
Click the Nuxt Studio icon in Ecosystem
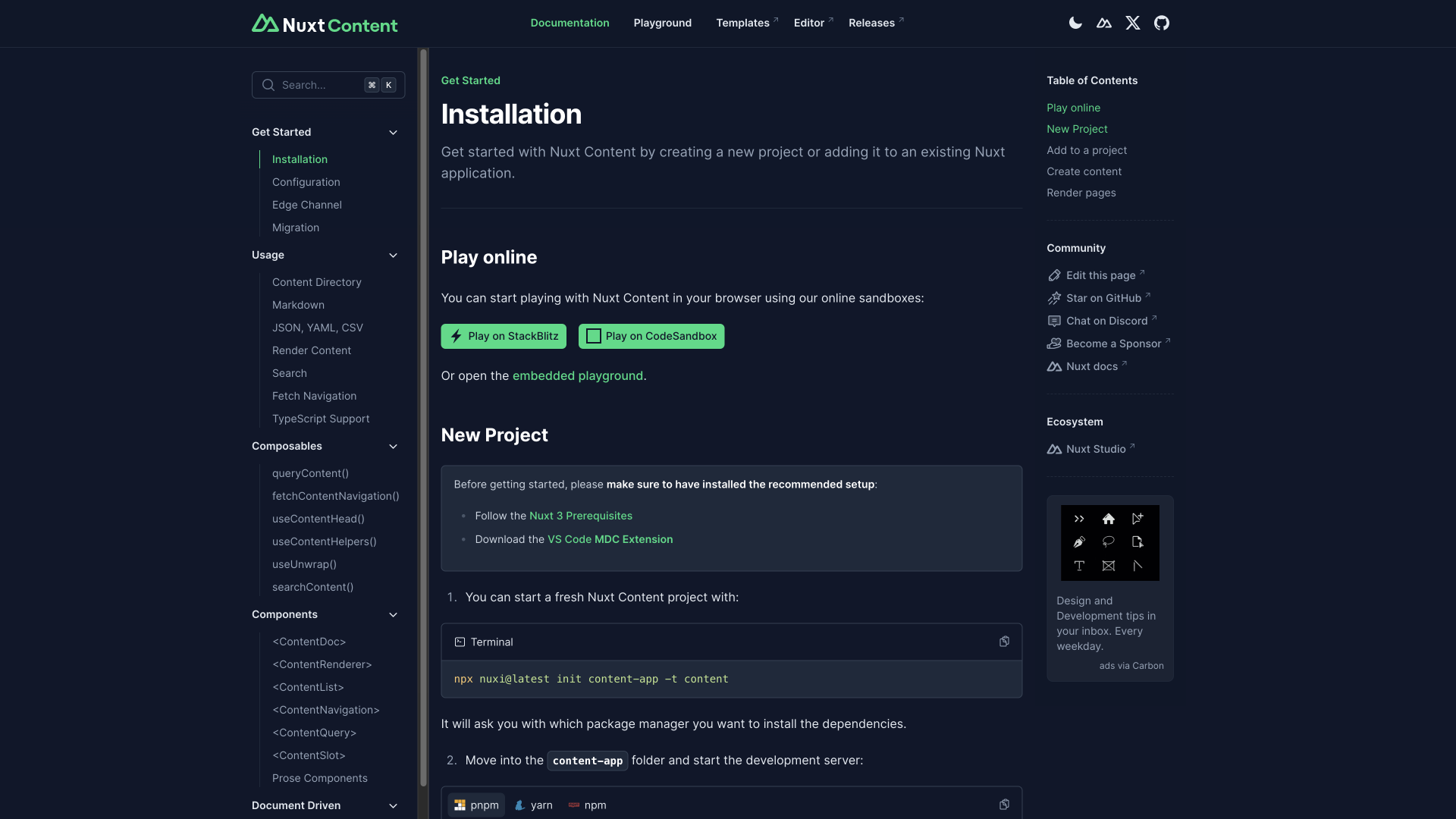(1053, 448)
